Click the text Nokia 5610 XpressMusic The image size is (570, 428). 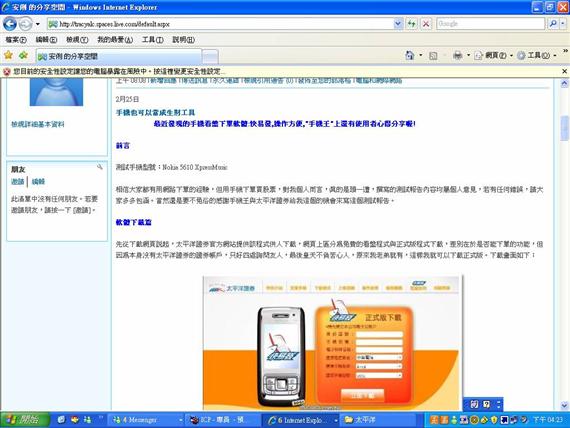pos(195,167)
